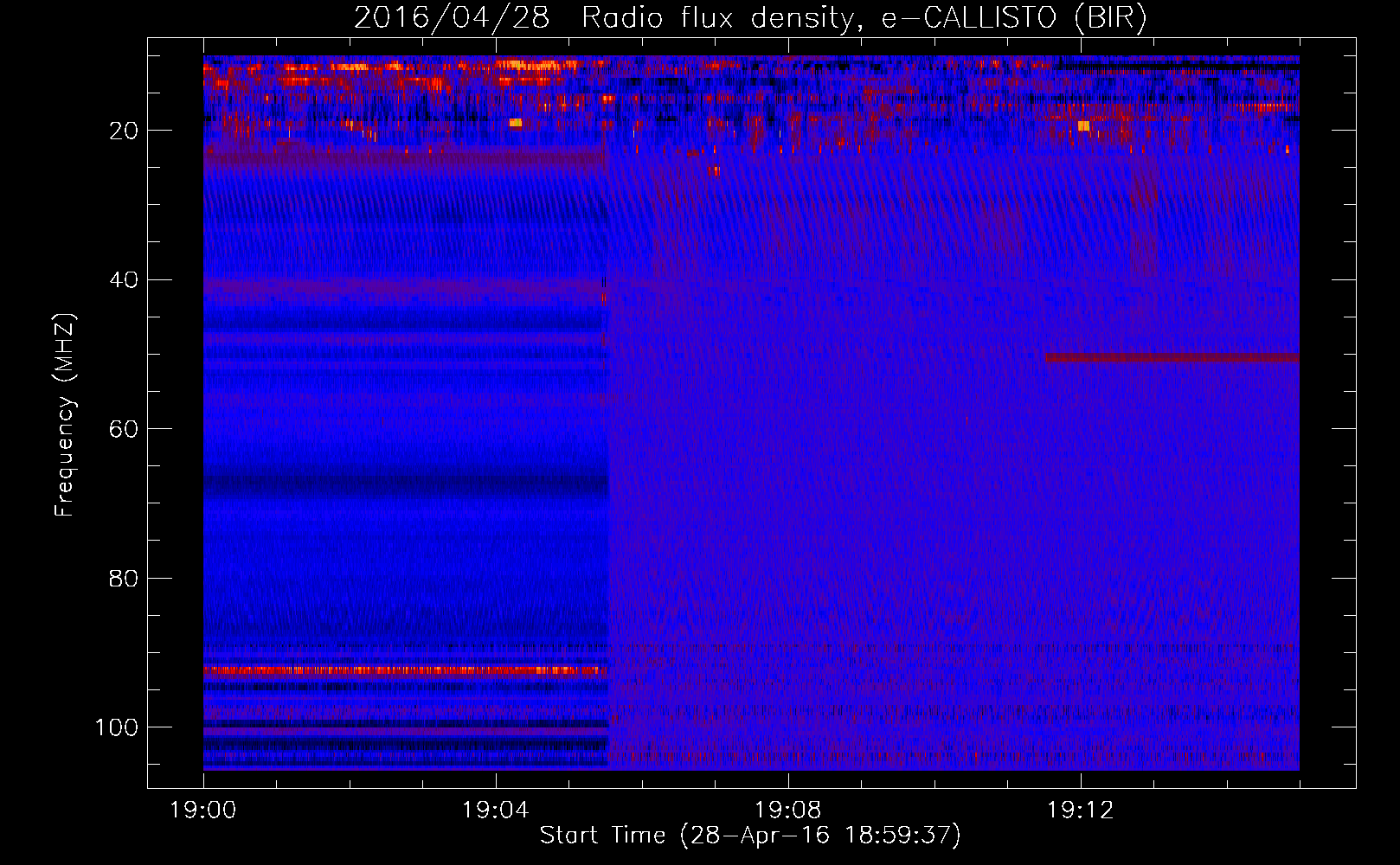Click the '19:00' time tick label
This screenshot has height=865, width=1400.
click(203, 811)
